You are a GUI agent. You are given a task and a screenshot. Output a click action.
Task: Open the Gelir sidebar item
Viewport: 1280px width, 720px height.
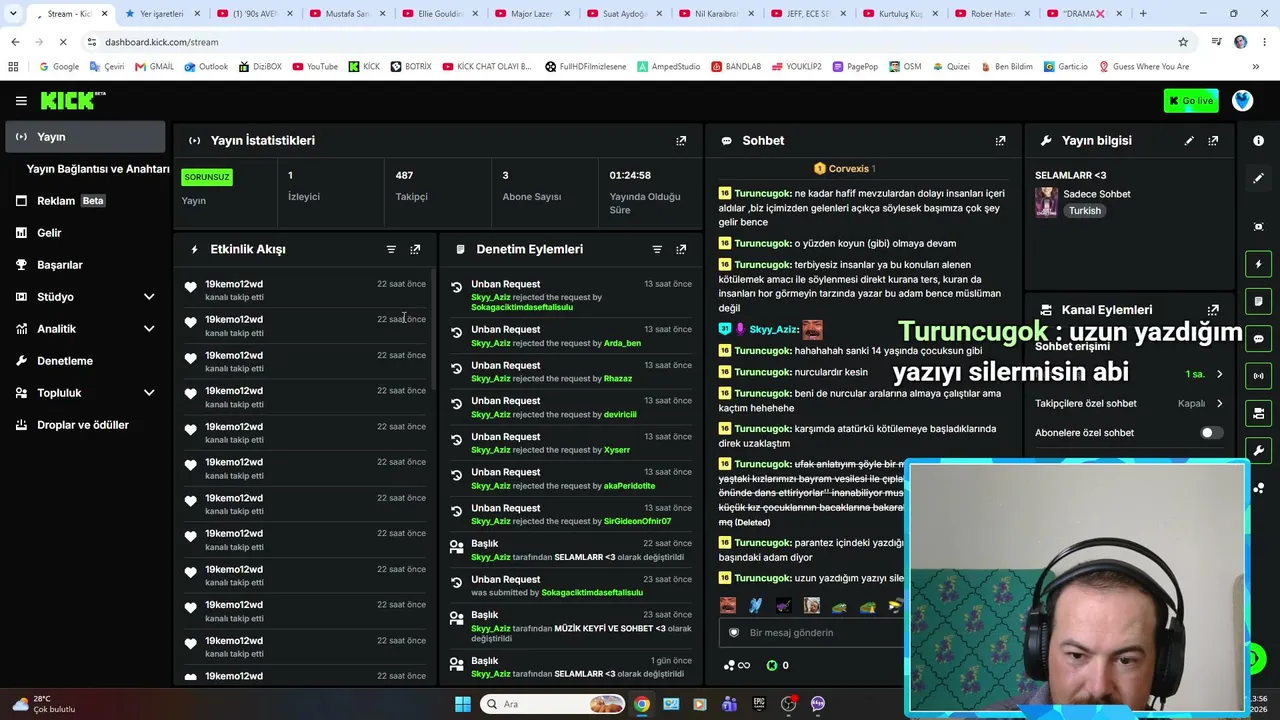[85, 233]
